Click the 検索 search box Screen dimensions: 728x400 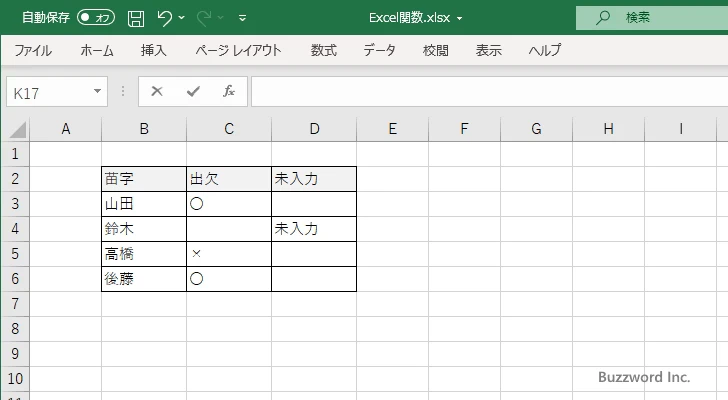pos(652,18)
